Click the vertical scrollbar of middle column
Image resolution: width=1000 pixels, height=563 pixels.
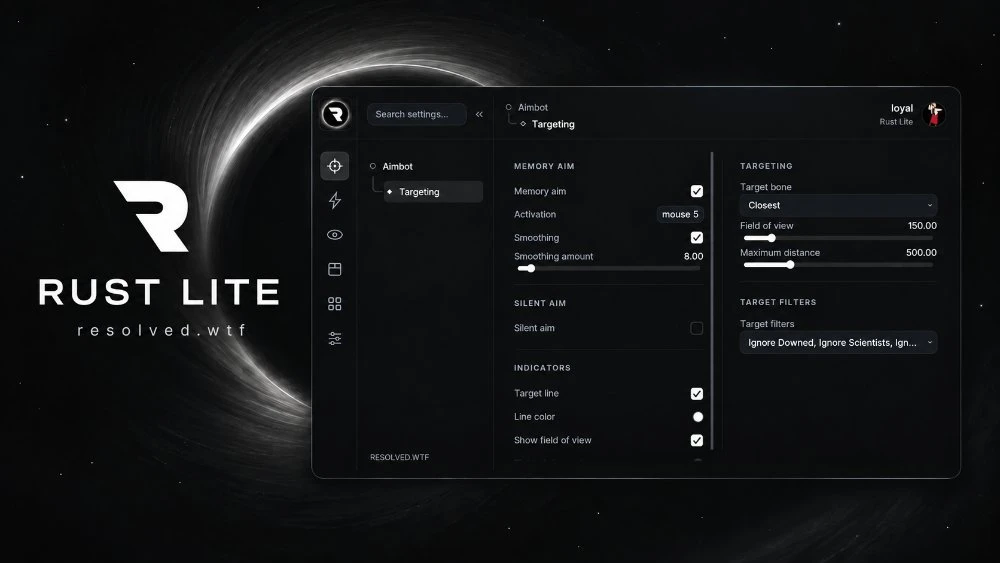point(712,300)
